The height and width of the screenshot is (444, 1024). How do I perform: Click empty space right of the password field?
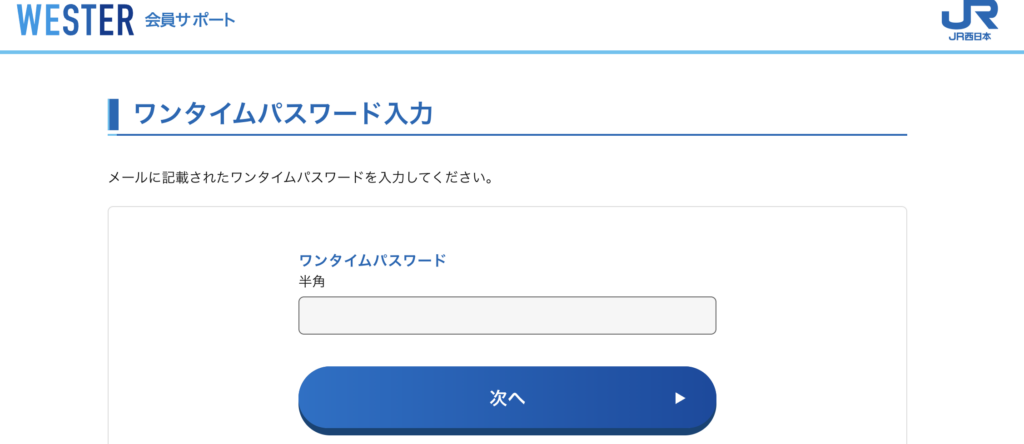(810, 315)
